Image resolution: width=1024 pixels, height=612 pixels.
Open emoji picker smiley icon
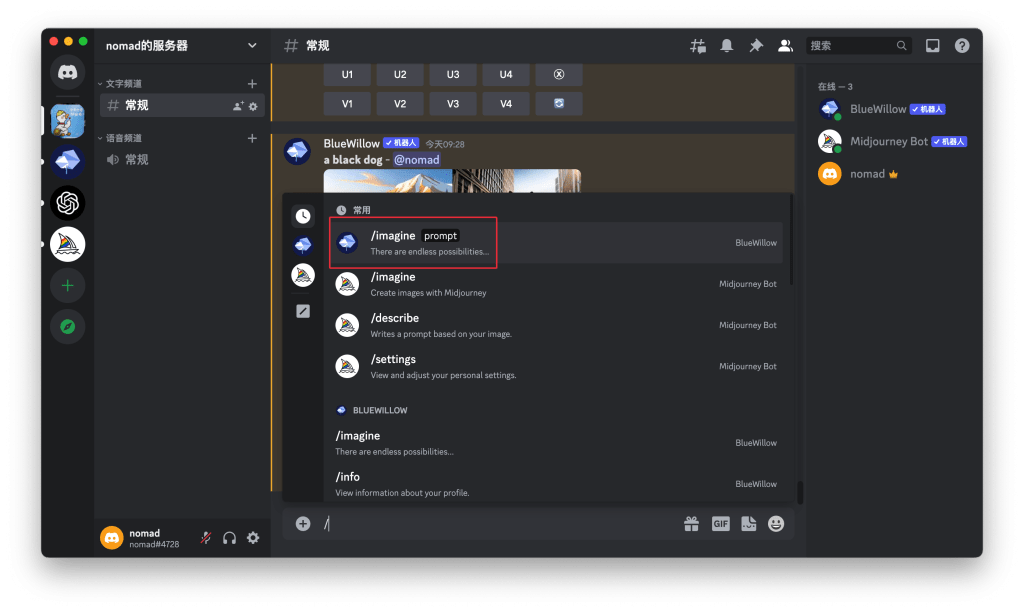pos(776,524)
